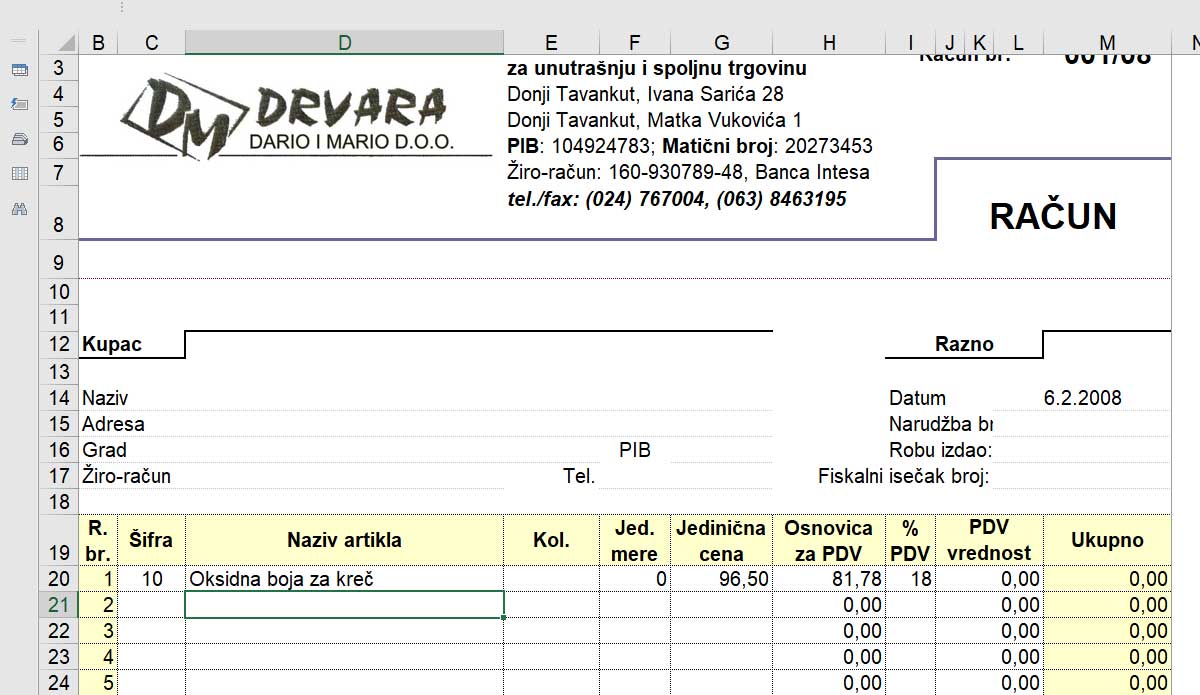
Task: Select column D header
Action: pyautogui.click(x=344, y=42)
